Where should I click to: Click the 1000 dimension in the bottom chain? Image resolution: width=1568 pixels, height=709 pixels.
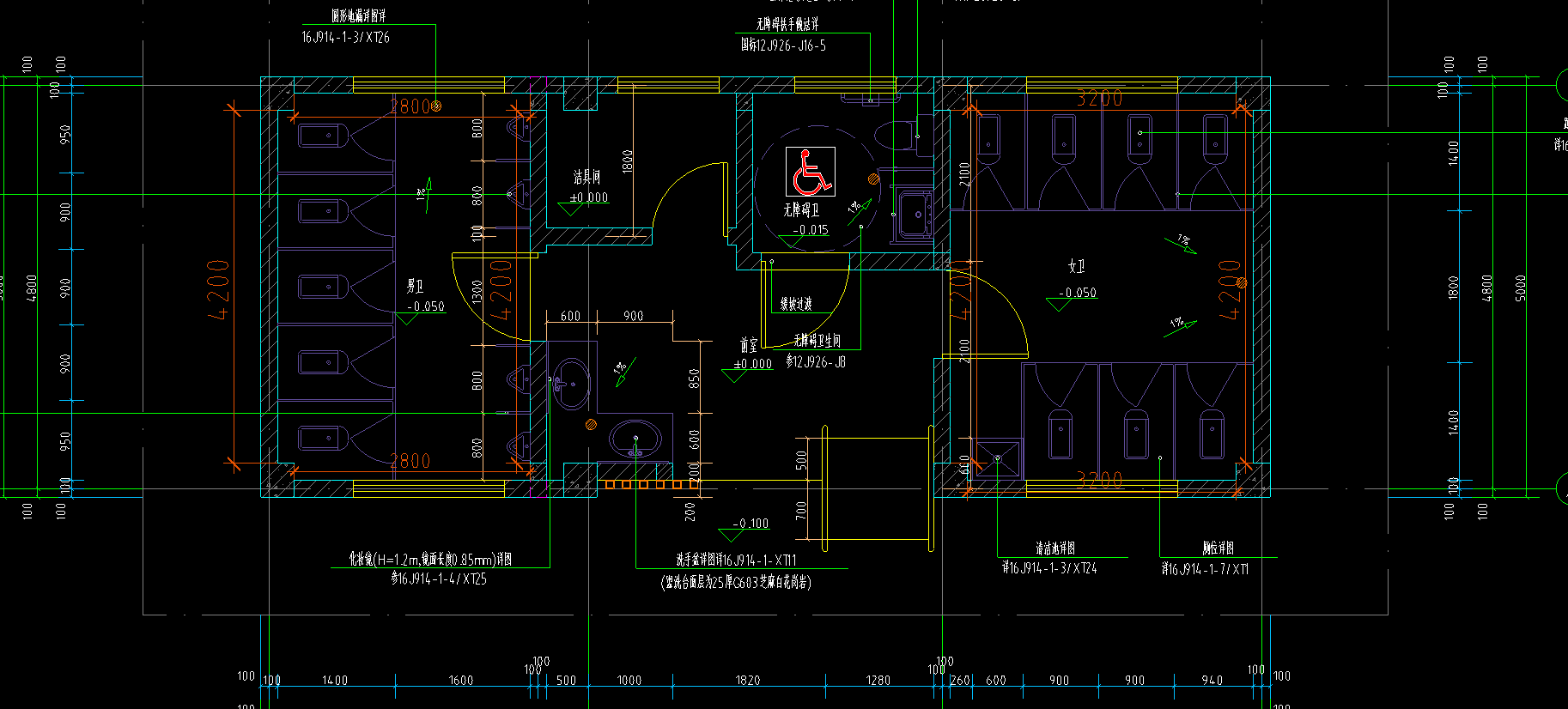(x=629, y=681)
